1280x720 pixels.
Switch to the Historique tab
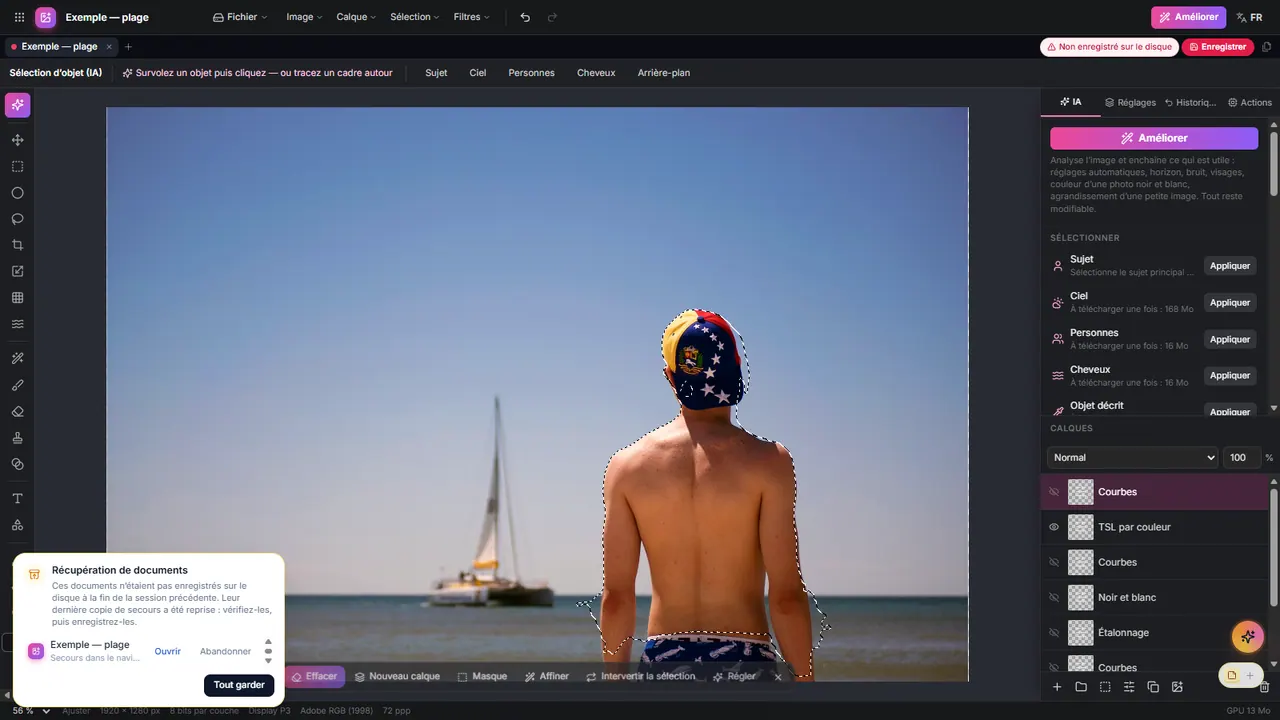1190,102
